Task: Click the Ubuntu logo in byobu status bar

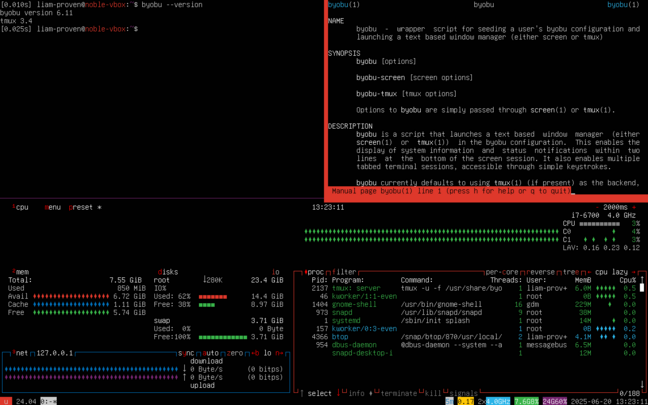Action: pos(5,401)
